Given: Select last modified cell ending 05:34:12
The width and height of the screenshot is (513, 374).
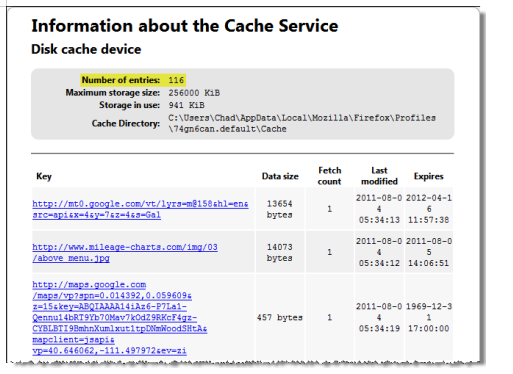Looking at the screenshot, I should tap(379, 252).
